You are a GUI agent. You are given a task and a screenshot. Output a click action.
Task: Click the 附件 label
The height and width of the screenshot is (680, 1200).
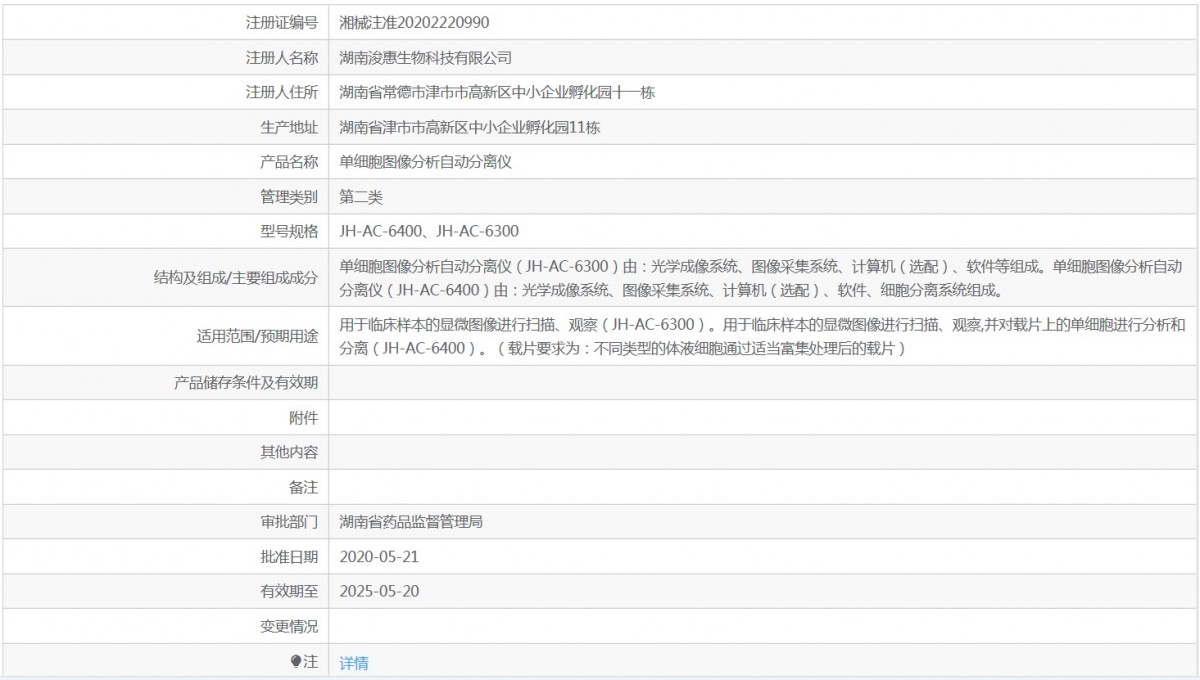(304, 418)
